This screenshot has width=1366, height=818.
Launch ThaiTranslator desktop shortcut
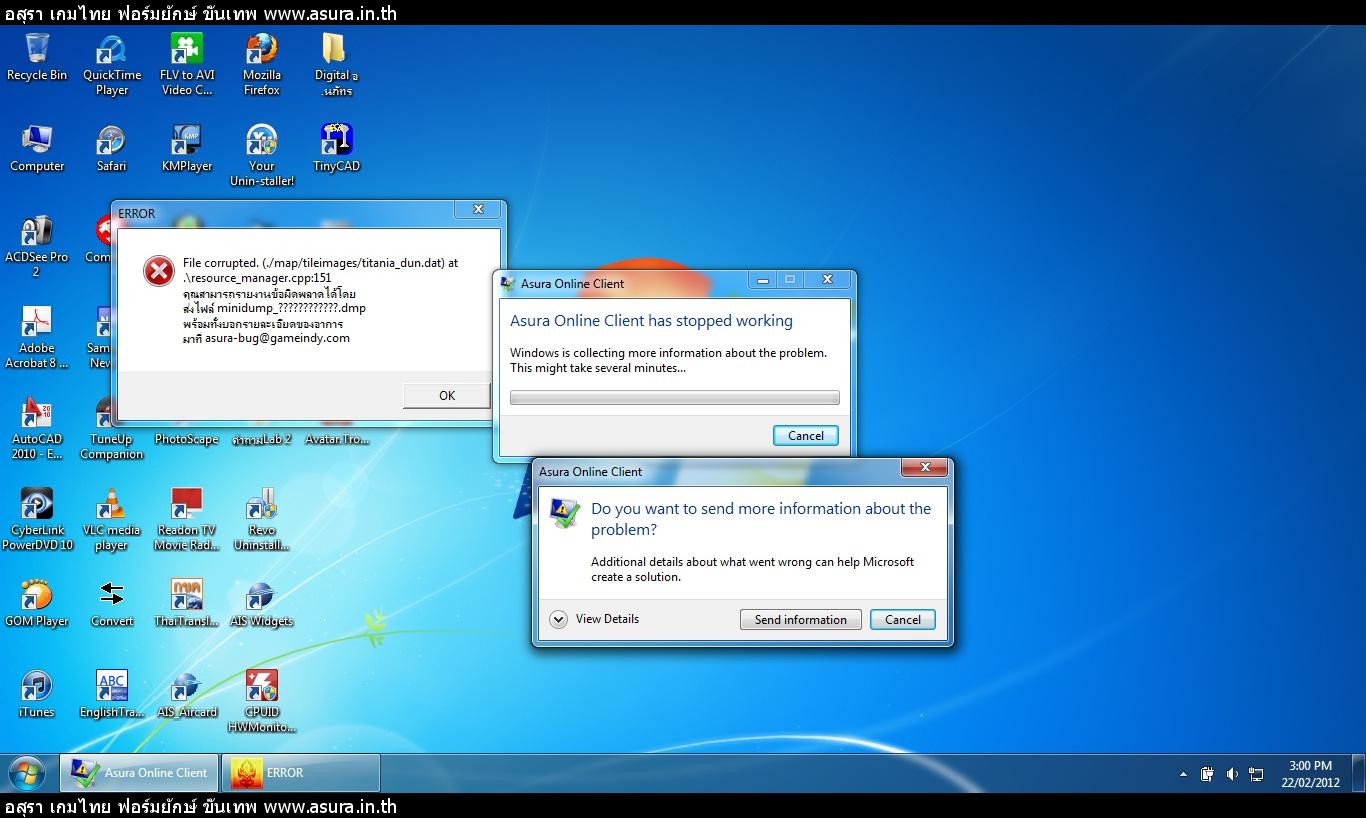click(187, 603)
